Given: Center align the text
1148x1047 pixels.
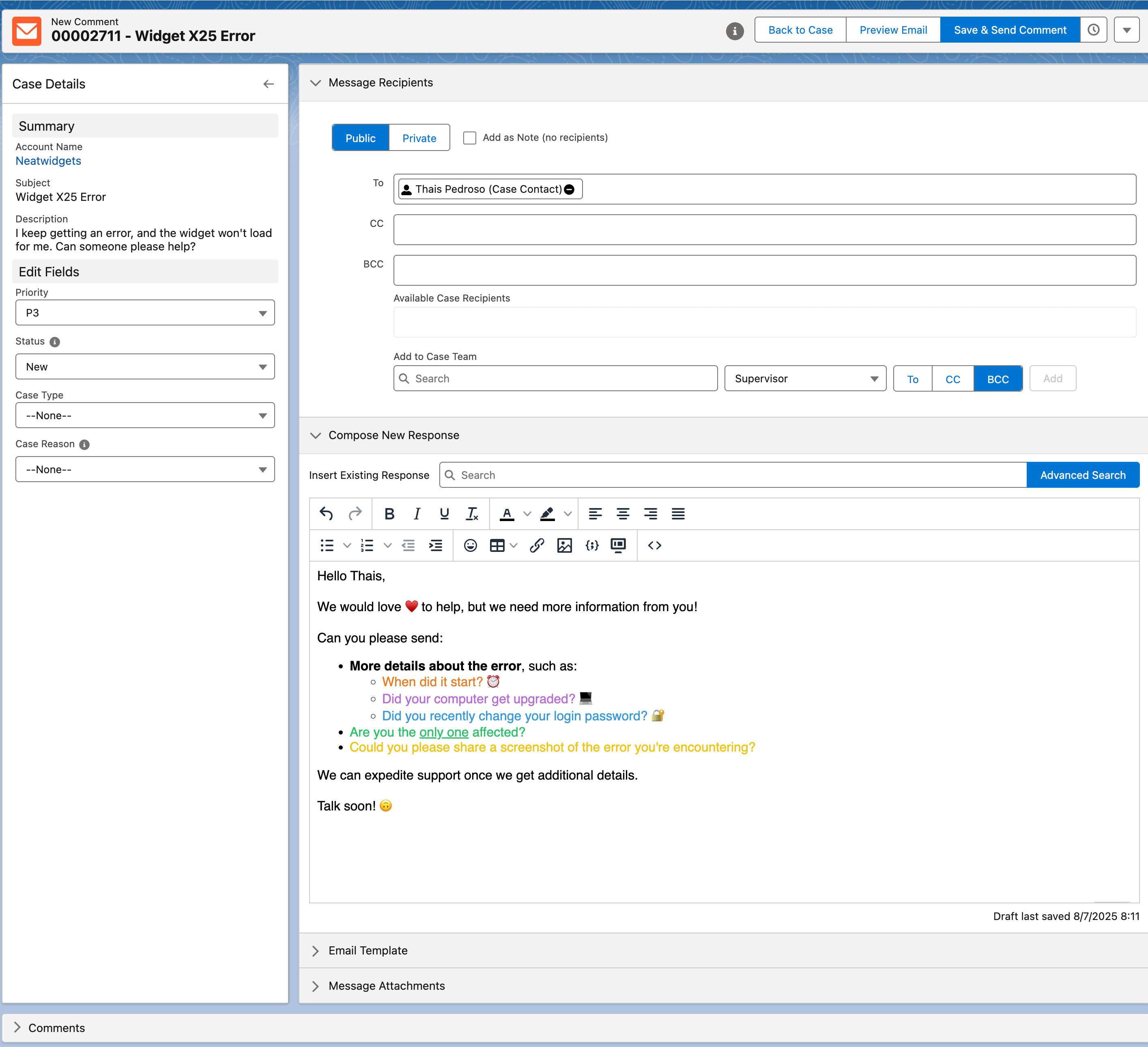Looking at the screenshot, I should pos(623,514).
